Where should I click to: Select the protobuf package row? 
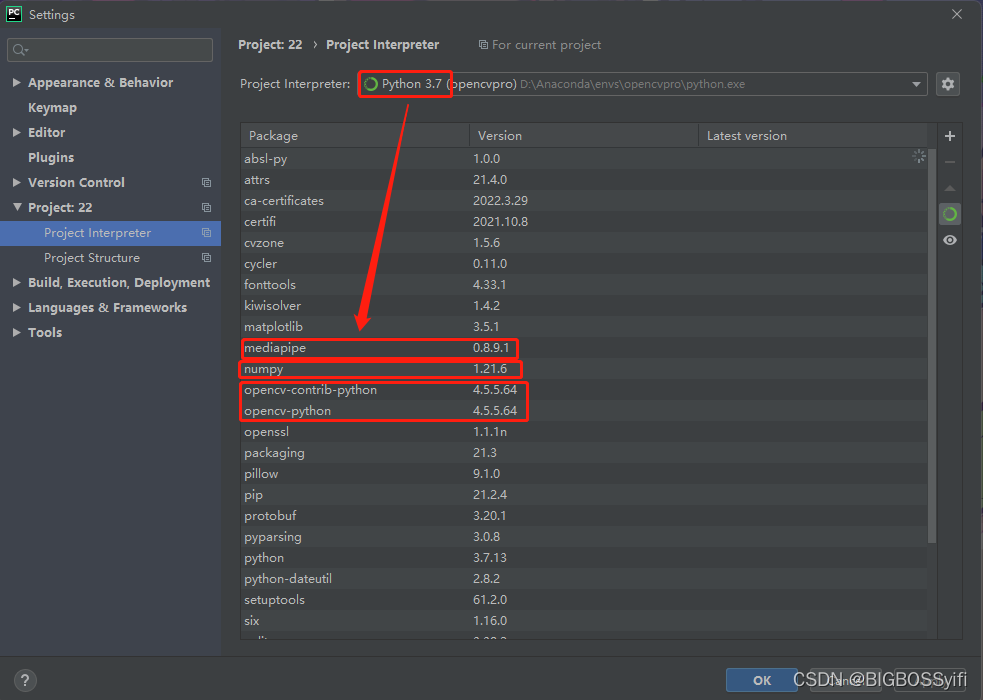click(584, 516)
